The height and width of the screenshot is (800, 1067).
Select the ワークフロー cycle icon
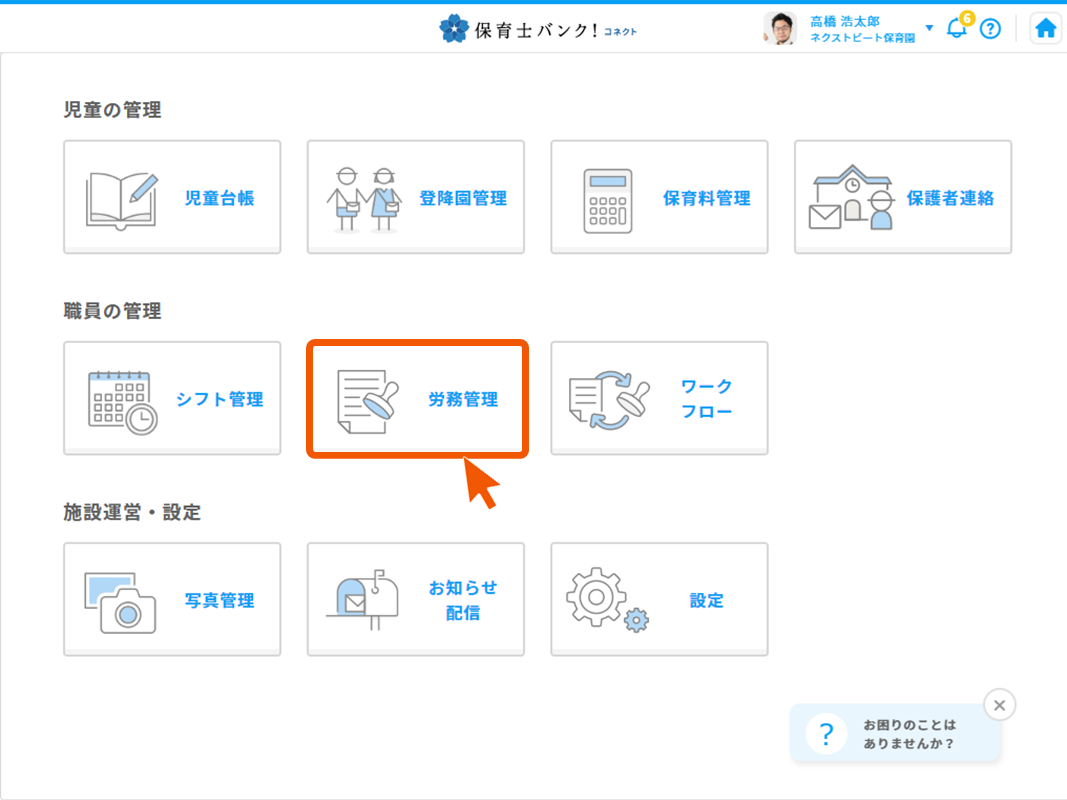(608, 401)
